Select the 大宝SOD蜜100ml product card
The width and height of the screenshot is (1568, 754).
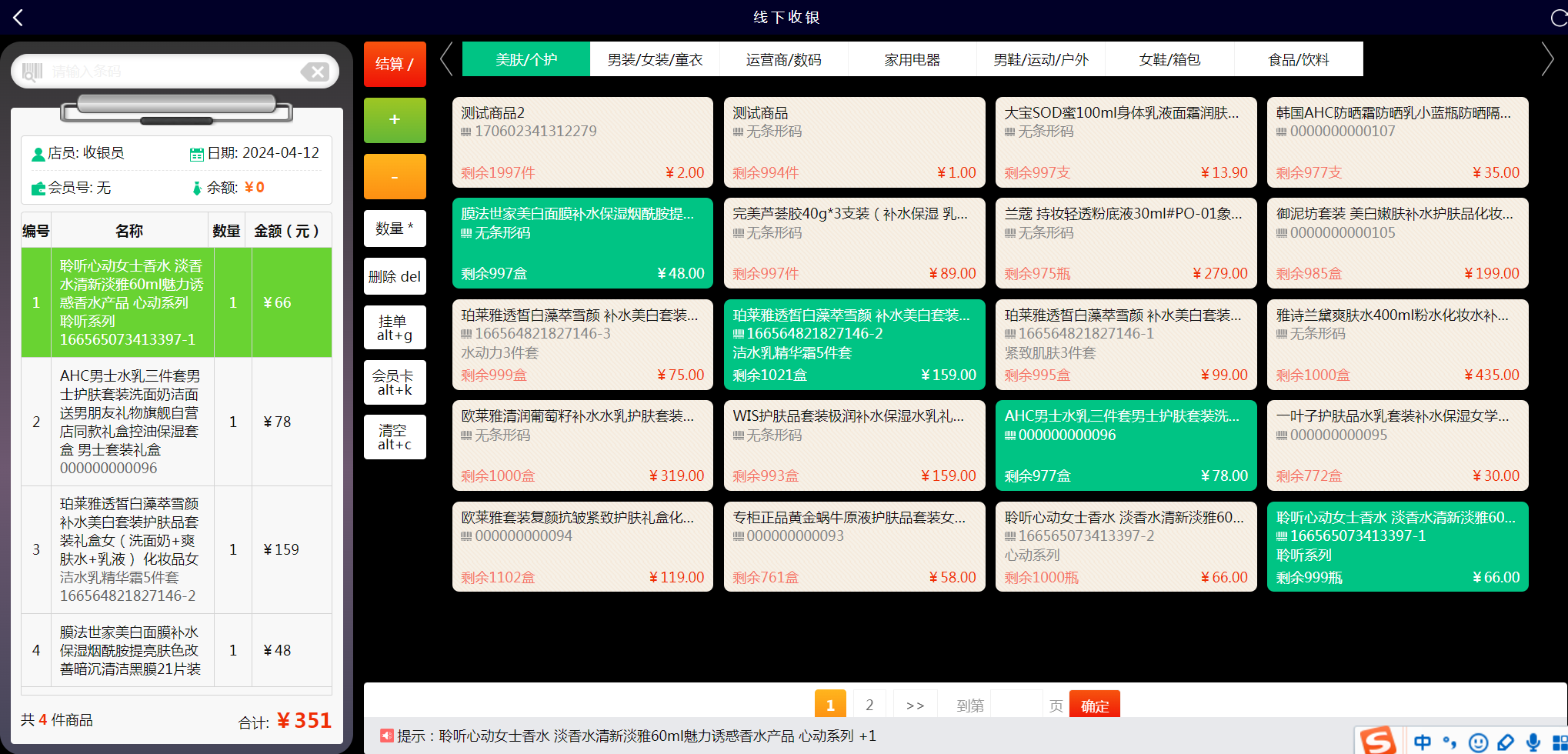coord(1126,142)
